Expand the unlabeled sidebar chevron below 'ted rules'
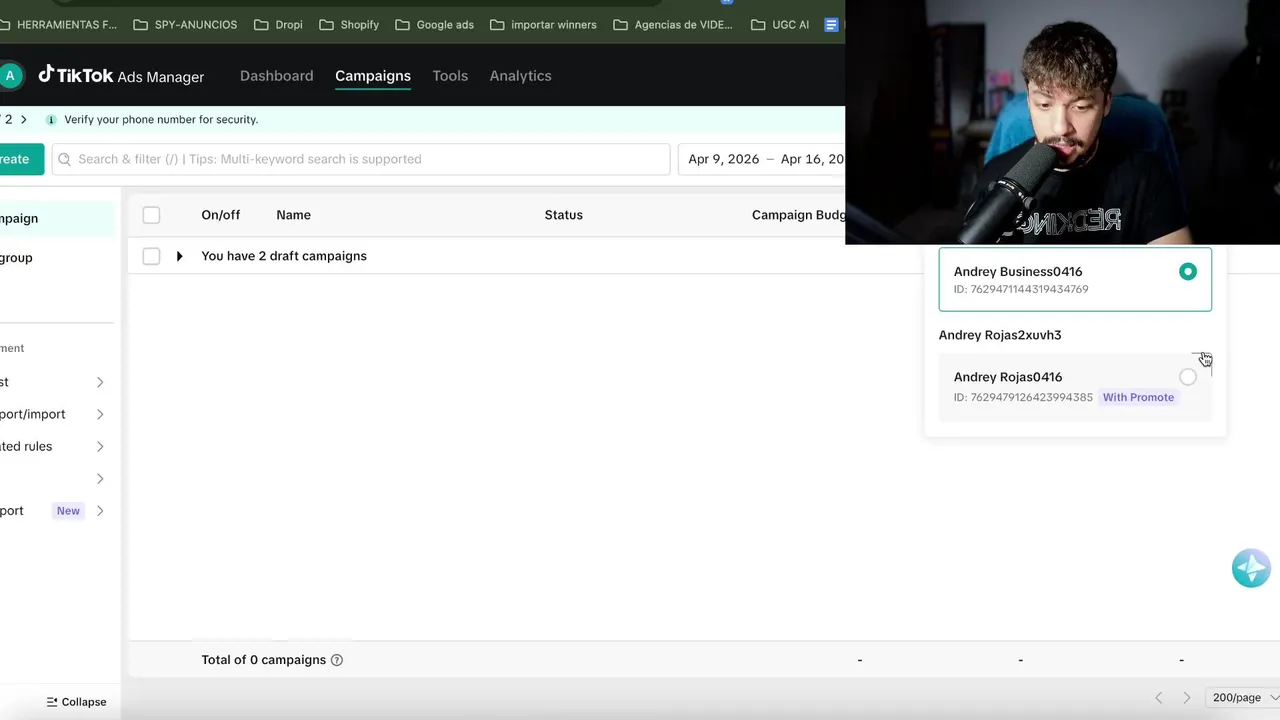Viewport: 1280px width, 720px height. (100, 479)
